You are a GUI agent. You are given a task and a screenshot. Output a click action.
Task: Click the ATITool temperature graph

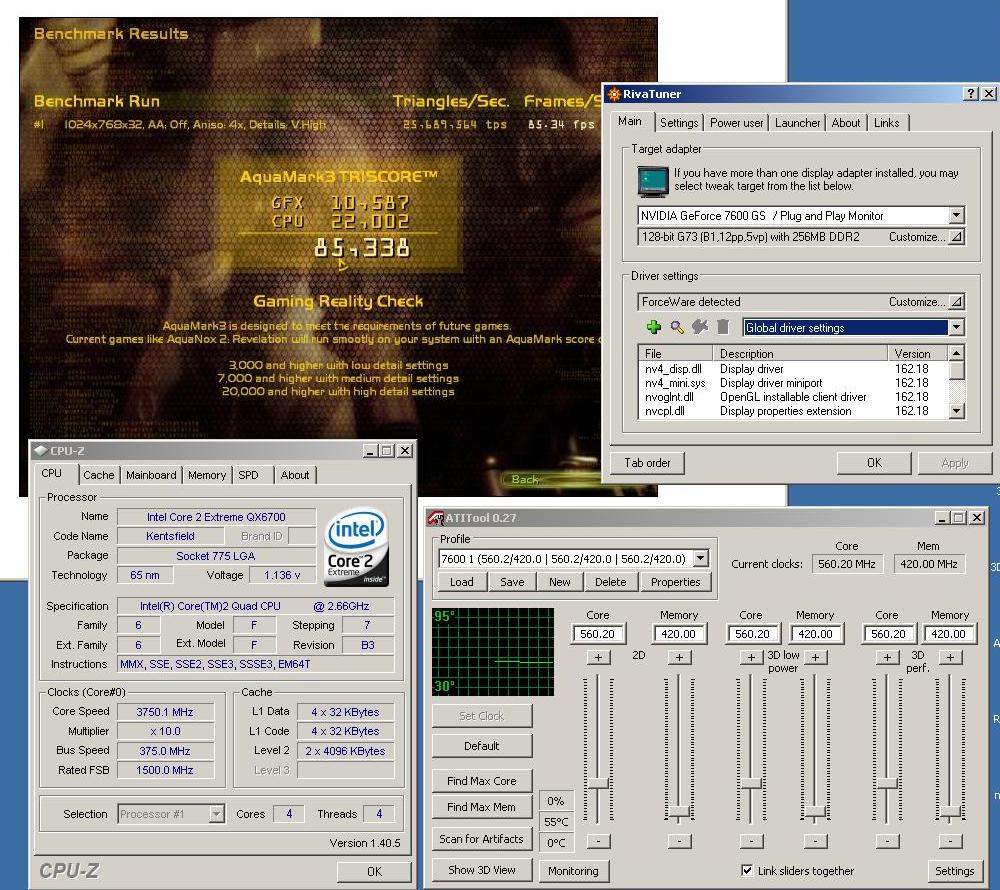click(493, 652)
